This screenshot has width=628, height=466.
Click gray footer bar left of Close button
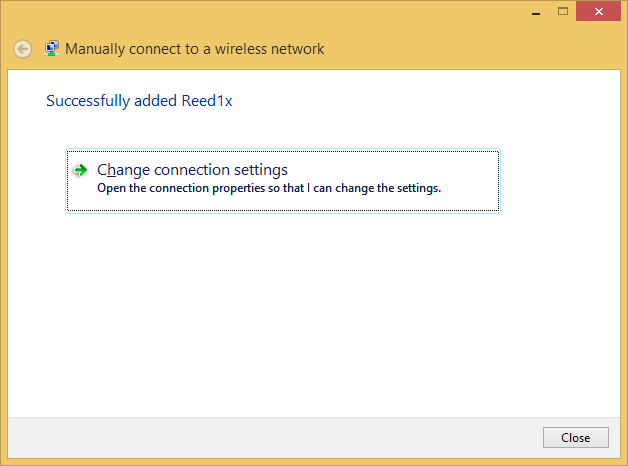[x=270, y=437]
